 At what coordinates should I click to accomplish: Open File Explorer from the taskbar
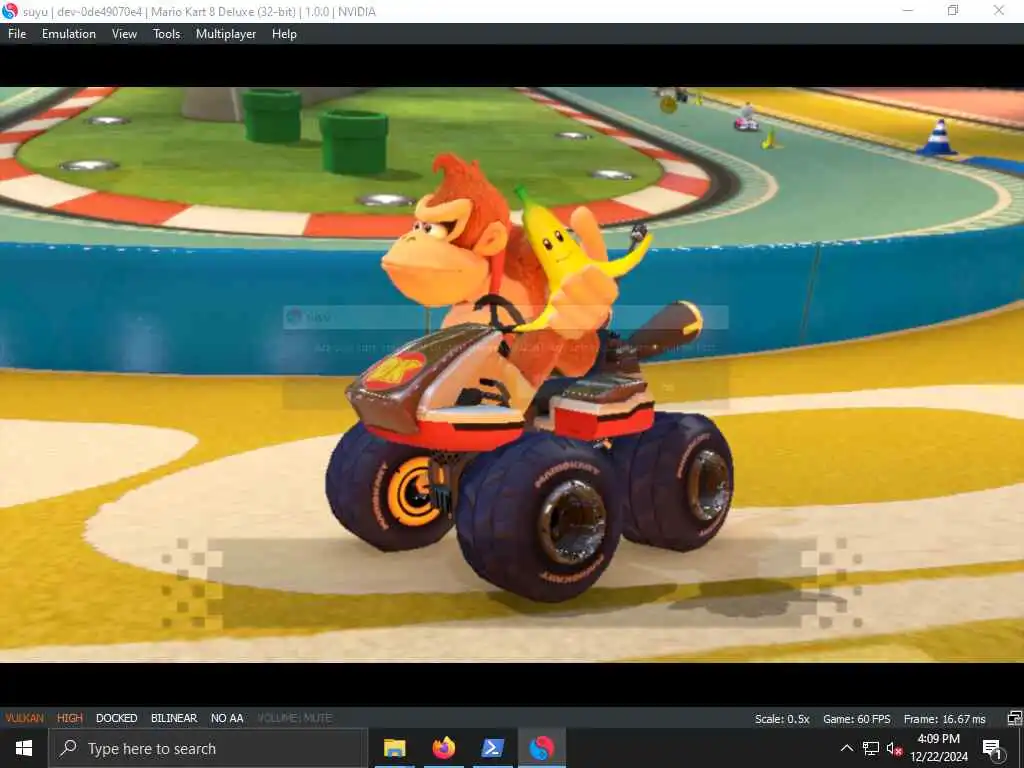(x=394, y=748)
